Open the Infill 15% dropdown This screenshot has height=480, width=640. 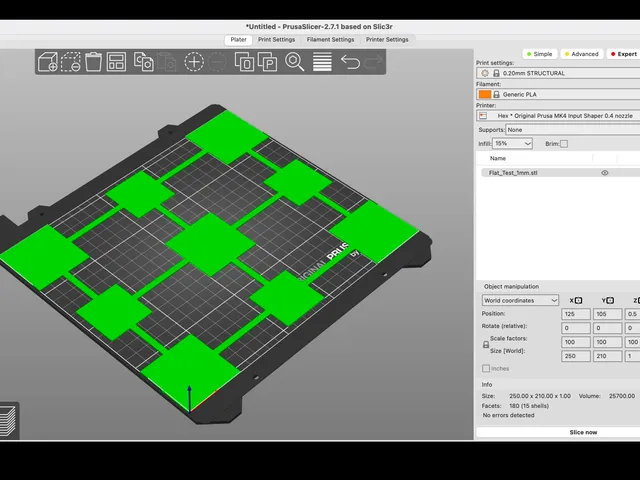pos(512,144)
